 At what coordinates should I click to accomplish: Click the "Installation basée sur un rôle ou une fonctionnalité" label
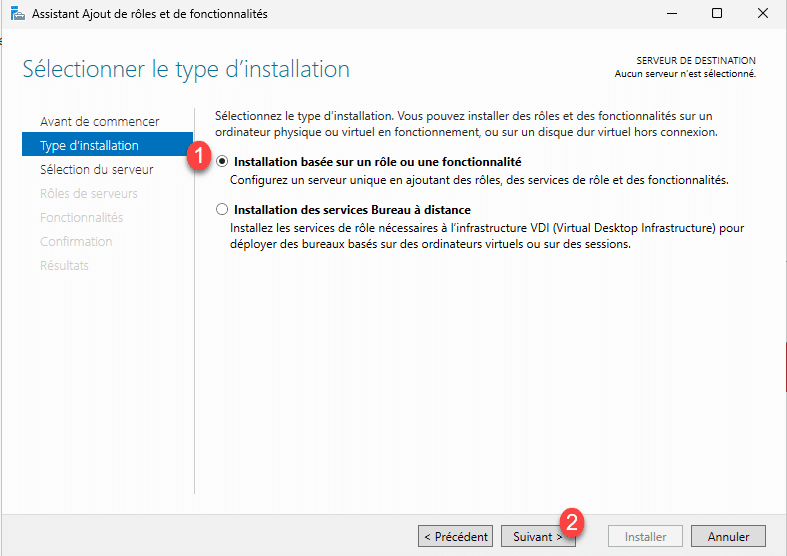pyautogui.click(x=377, y=162)
